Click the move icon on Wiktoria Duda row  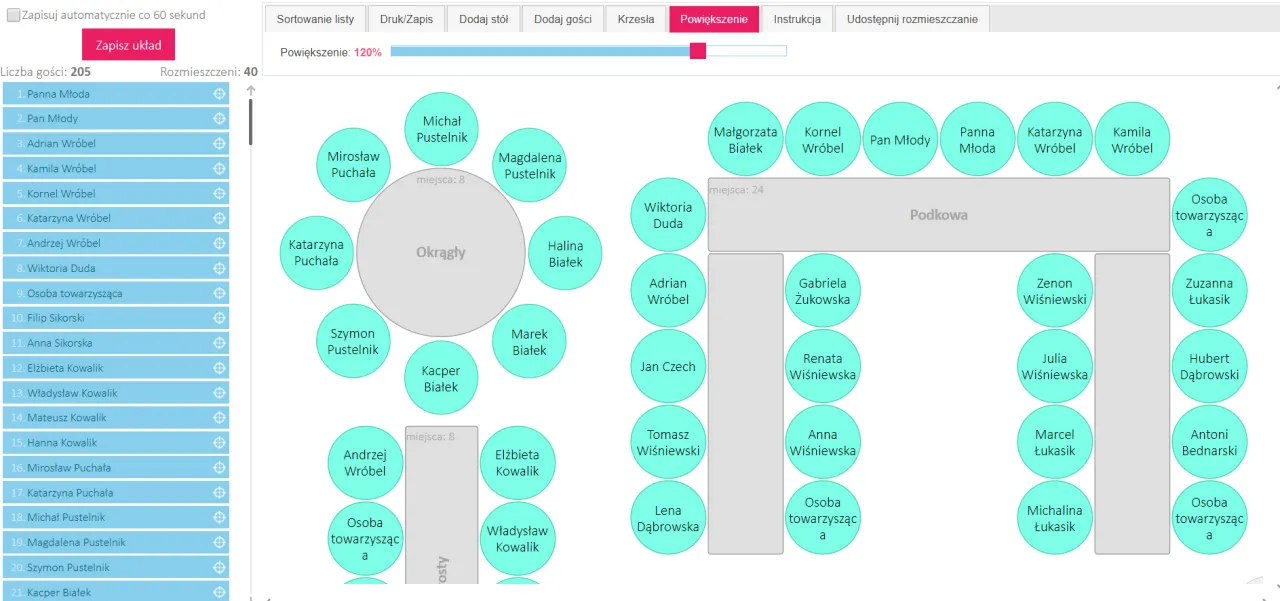coord(219,268)
